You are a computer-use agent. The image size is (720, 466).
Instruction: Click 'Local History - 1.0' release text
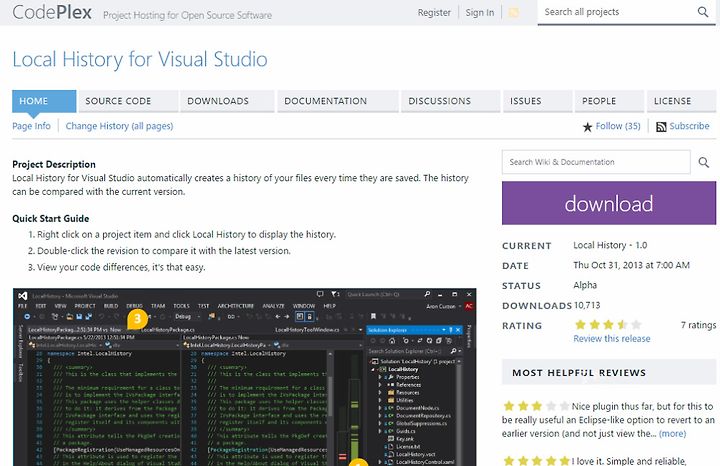[610, 245]
